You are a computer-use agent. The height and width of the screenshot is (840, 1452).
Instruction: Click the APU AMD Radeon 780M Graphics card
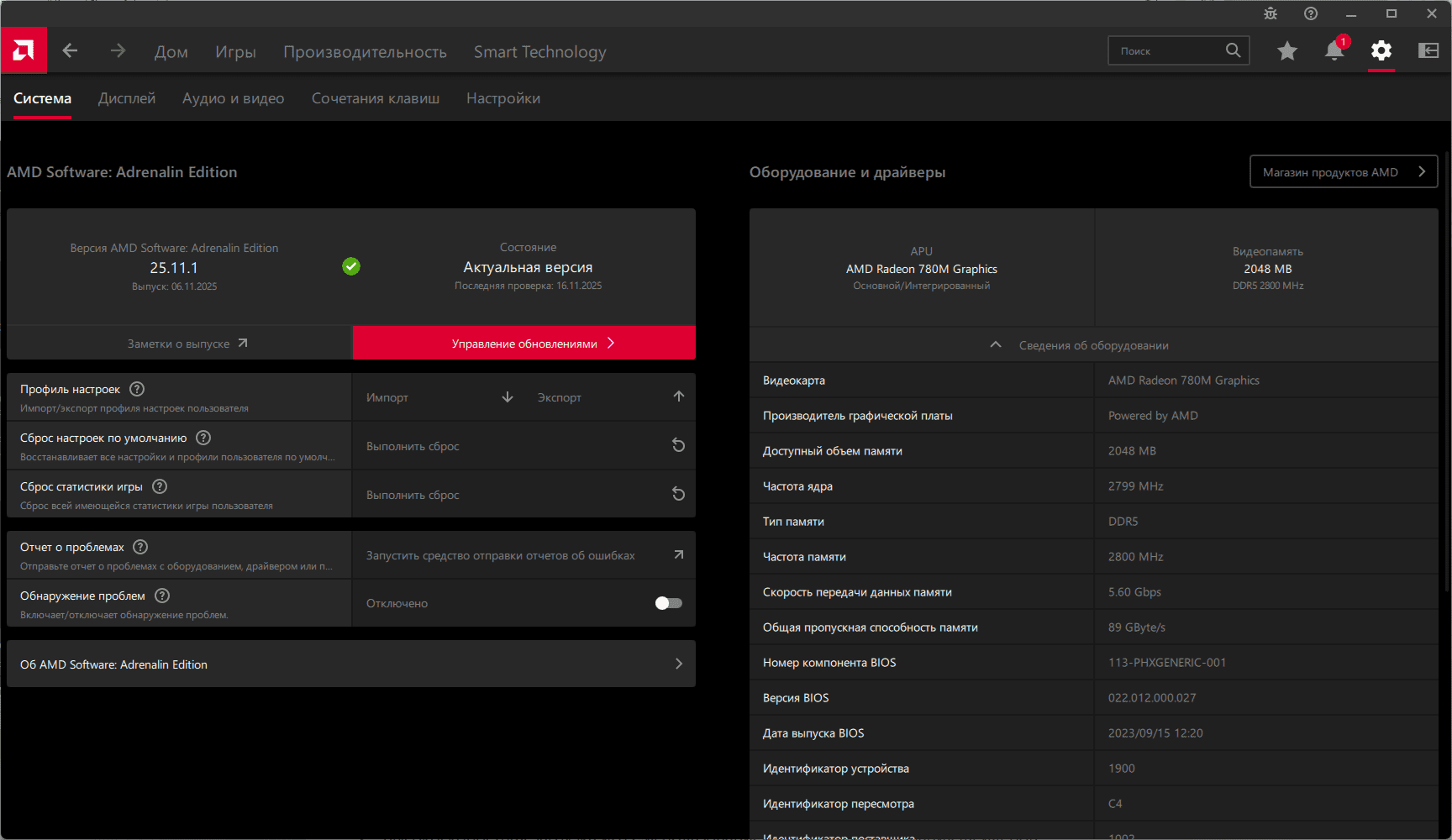922,267
